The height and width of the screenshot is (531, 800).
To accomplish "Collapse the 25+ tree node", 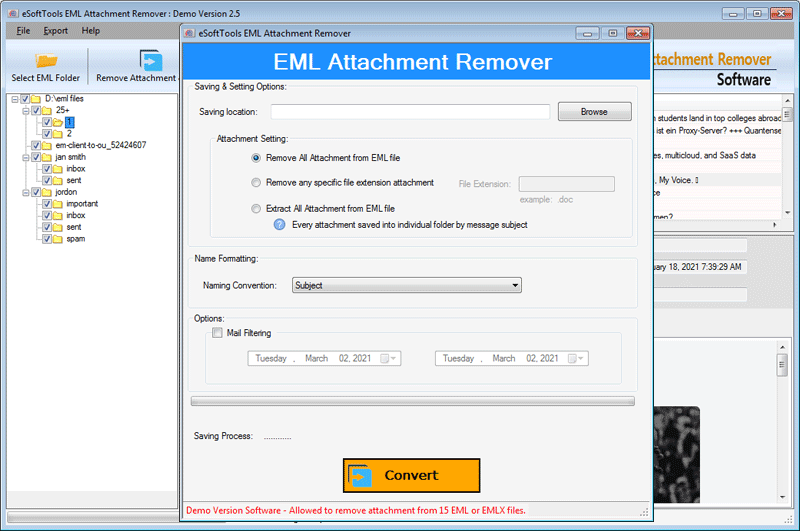I will [x=26, y=111].
